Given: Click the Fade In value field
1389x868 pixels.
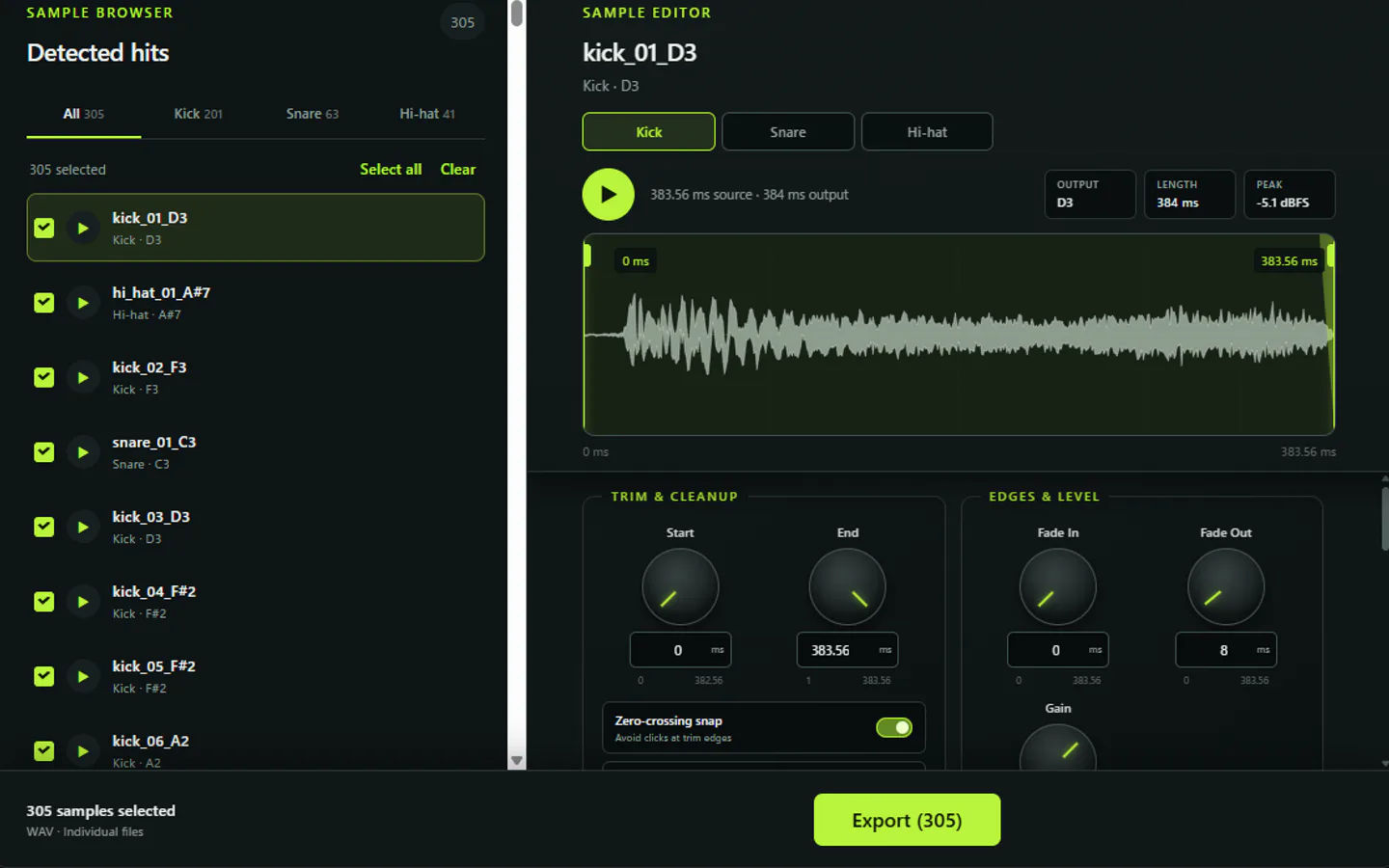Looking at the screenshot, I should tap(1058, 650).
